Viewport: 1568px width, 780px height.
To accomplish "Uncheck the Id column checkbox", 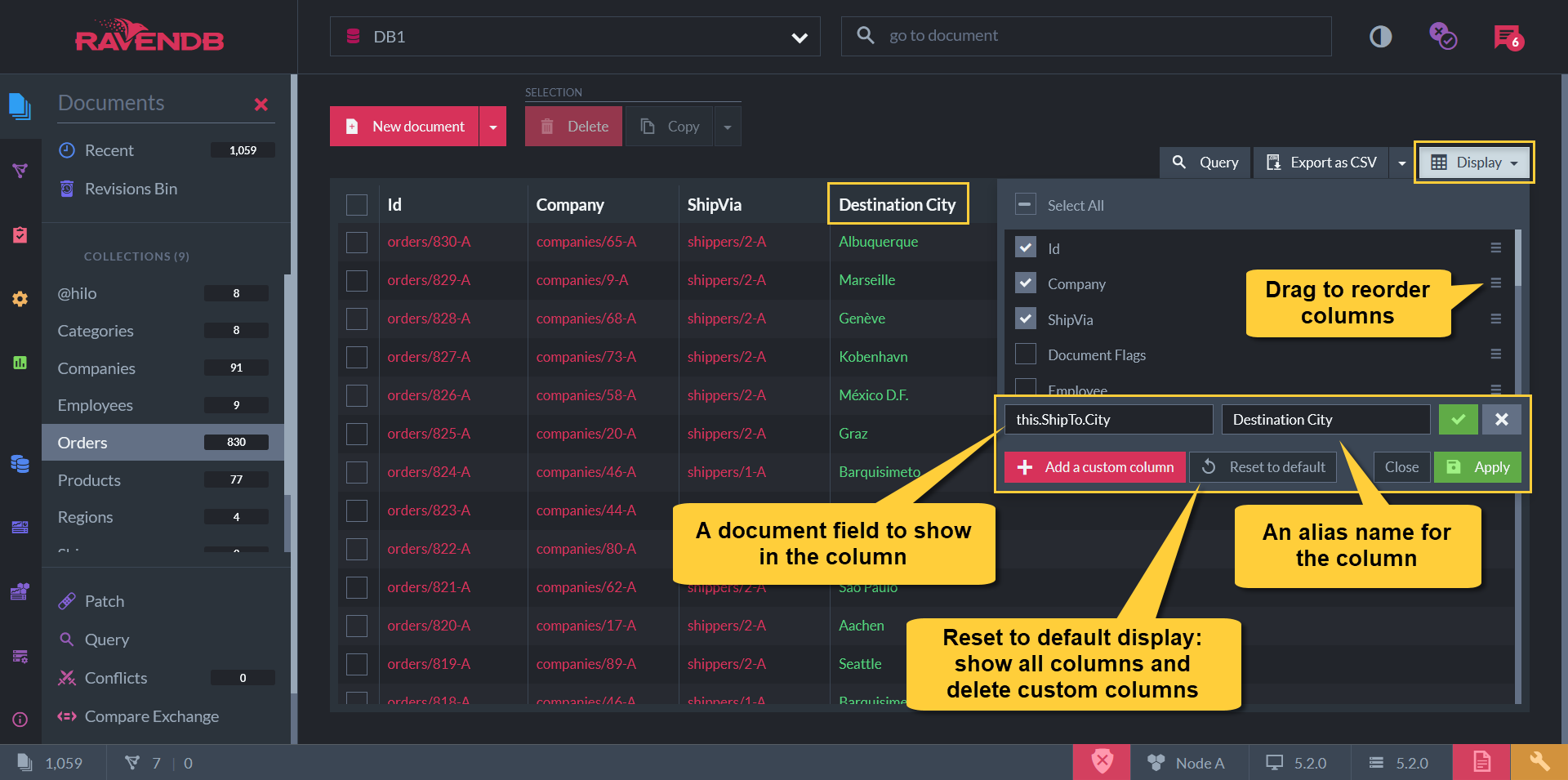I will point(1026,247).
